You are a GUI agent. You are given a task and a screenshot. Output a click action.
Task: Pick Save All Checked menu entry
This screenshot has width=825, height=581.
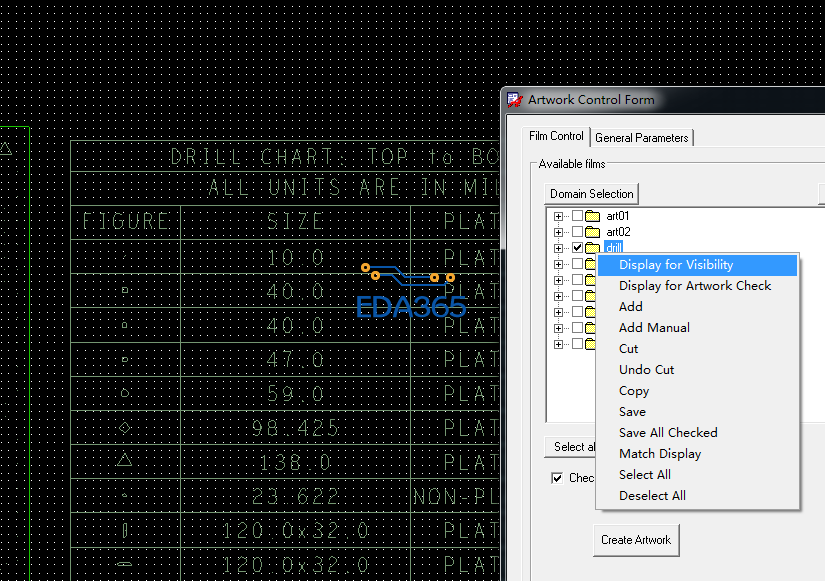[668, 433]
